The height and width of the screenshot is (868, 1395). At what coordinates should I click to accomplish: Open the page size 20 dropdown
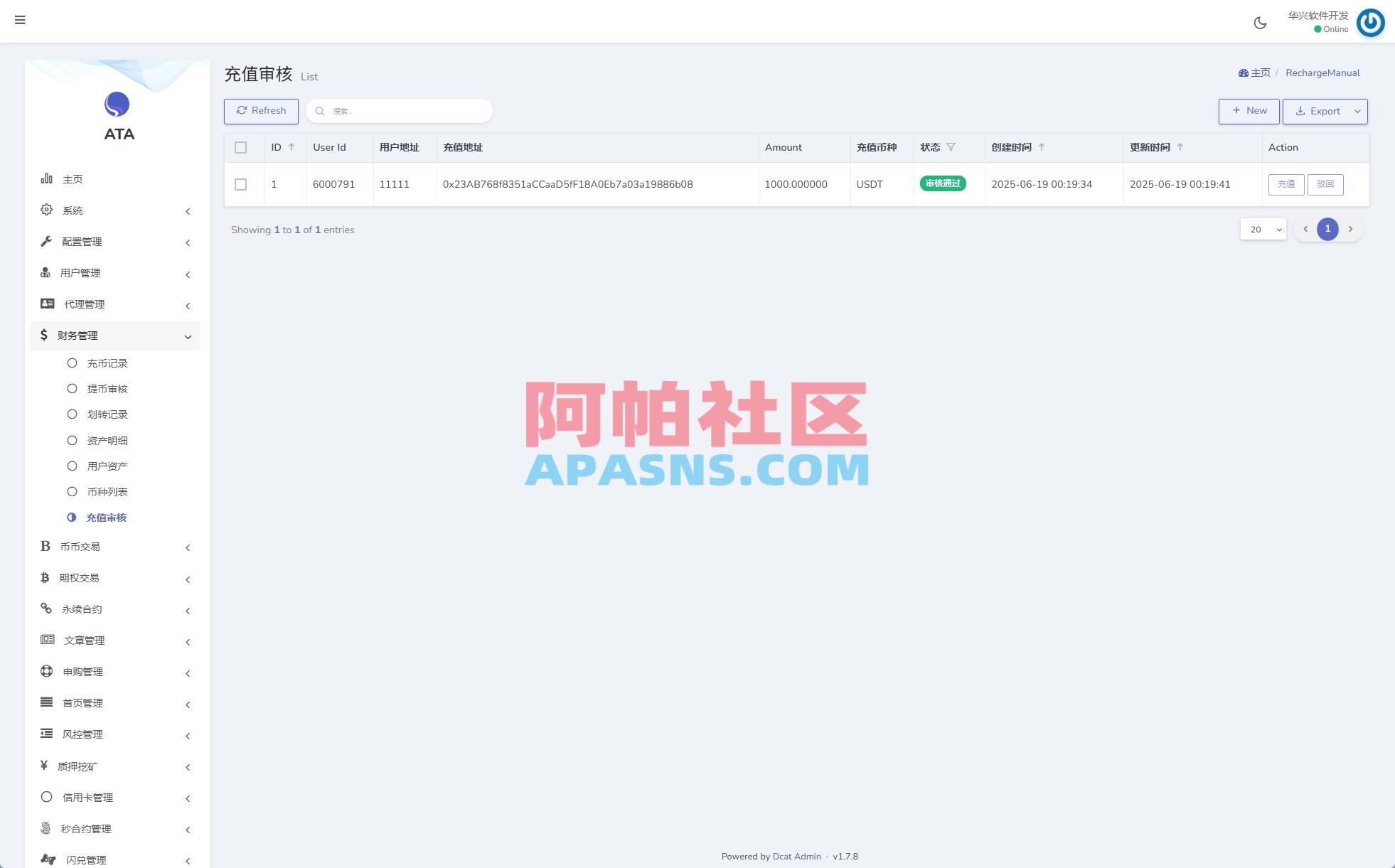click(x=1262, y=229)
